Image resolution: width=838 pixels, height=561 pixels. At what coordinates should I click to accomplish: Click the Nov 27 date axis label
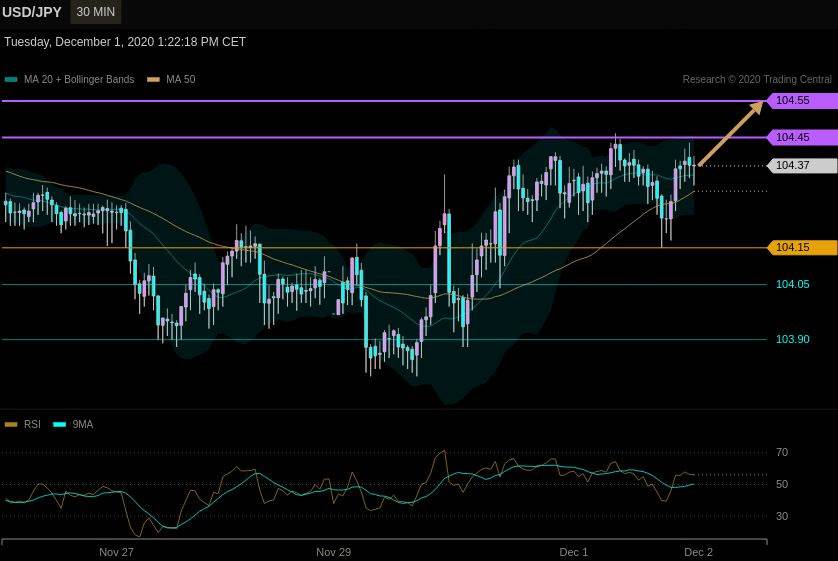(117, 552)
